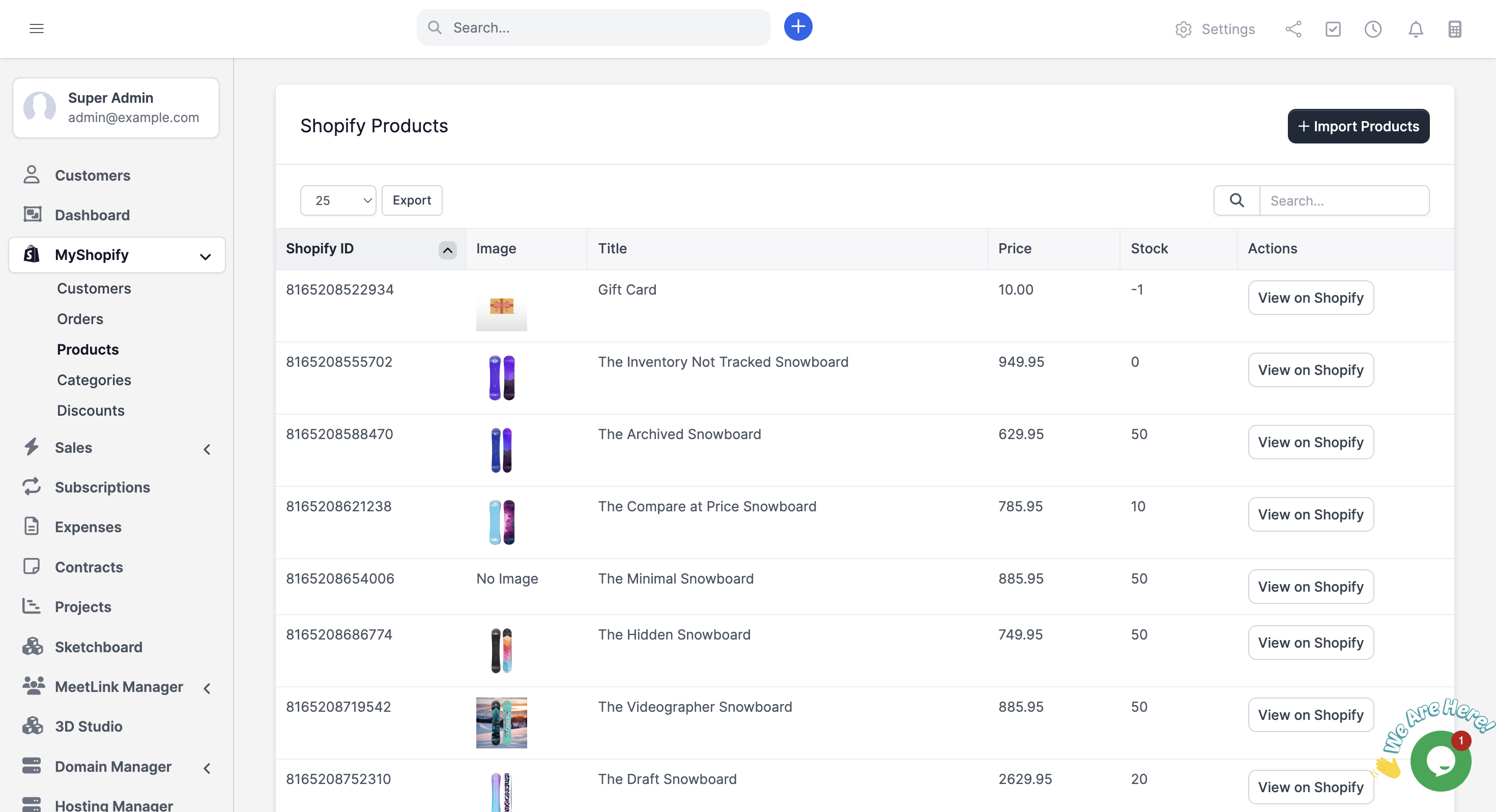Open the calculator icon in header
This screenshot has width=1496, height=812.
(1454, 29)
